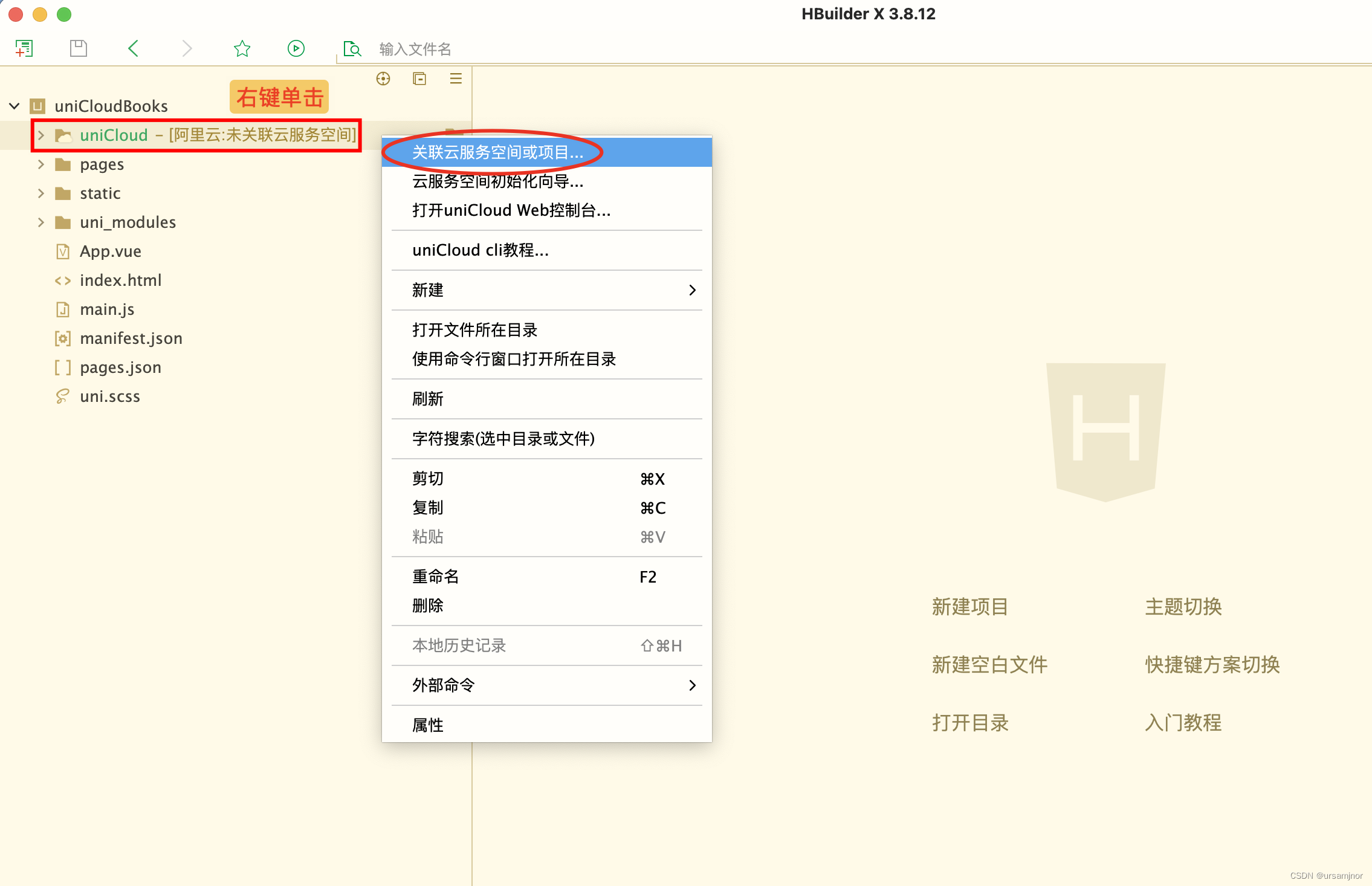Select the pages.json file
Image resolution: width=1372 pixels, height=886 pixels.
pos(120,367)
